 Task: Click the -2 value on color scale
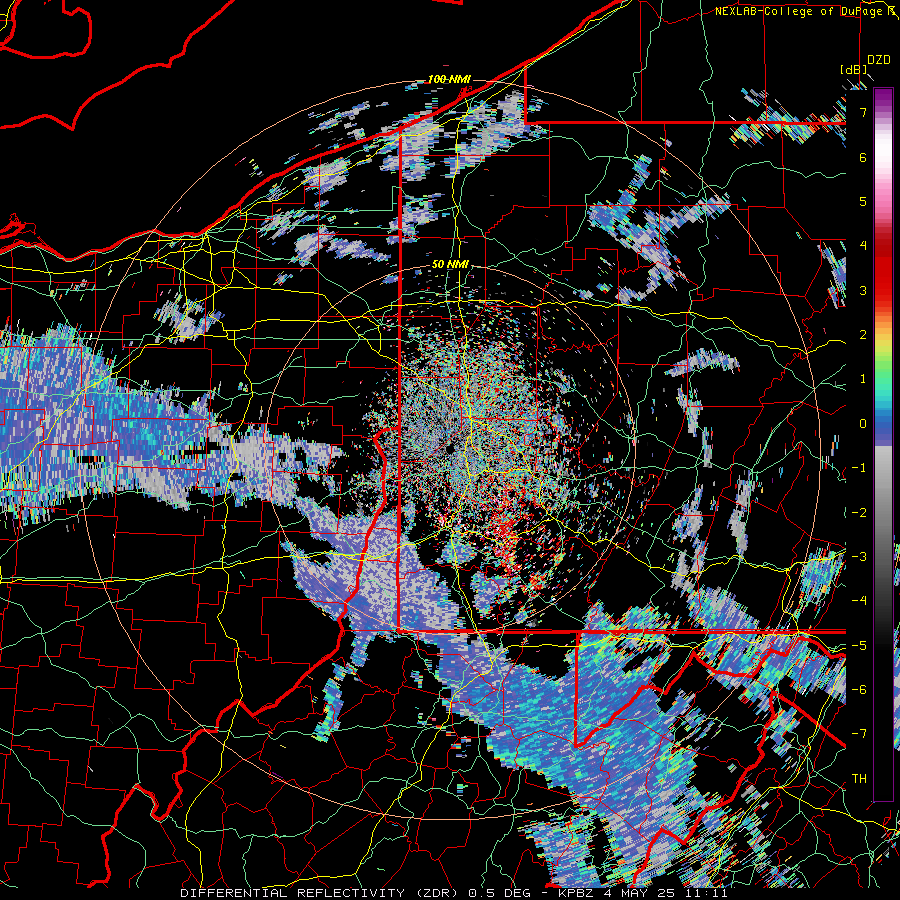[859, 513]
